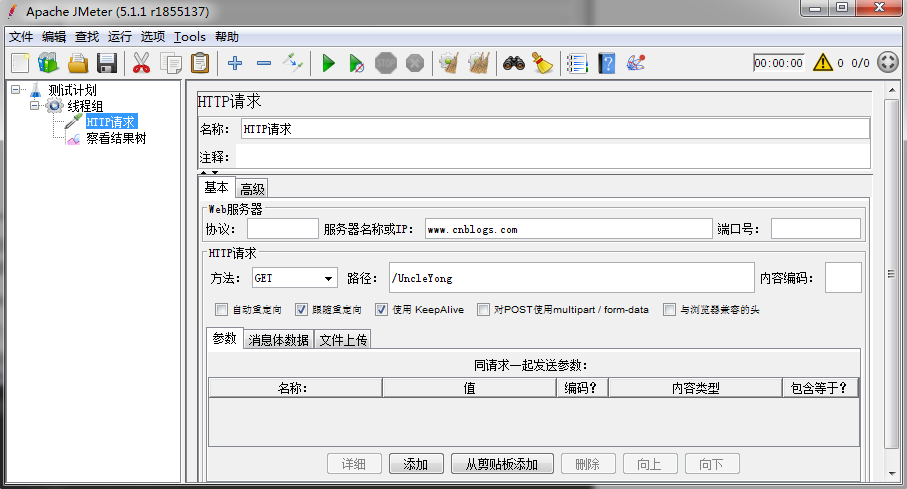Click the Copy icon in toolbar
The image size is (907, 489).
(x=171, y=63)
